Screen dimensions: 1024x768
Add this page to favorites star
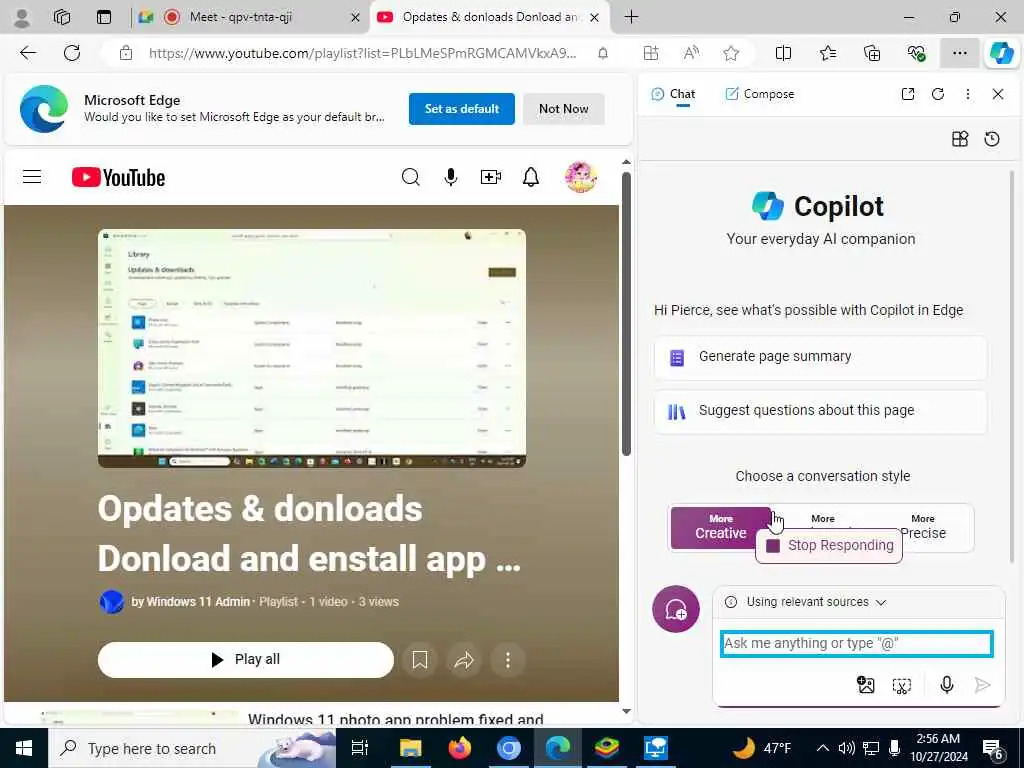point(731,53)
